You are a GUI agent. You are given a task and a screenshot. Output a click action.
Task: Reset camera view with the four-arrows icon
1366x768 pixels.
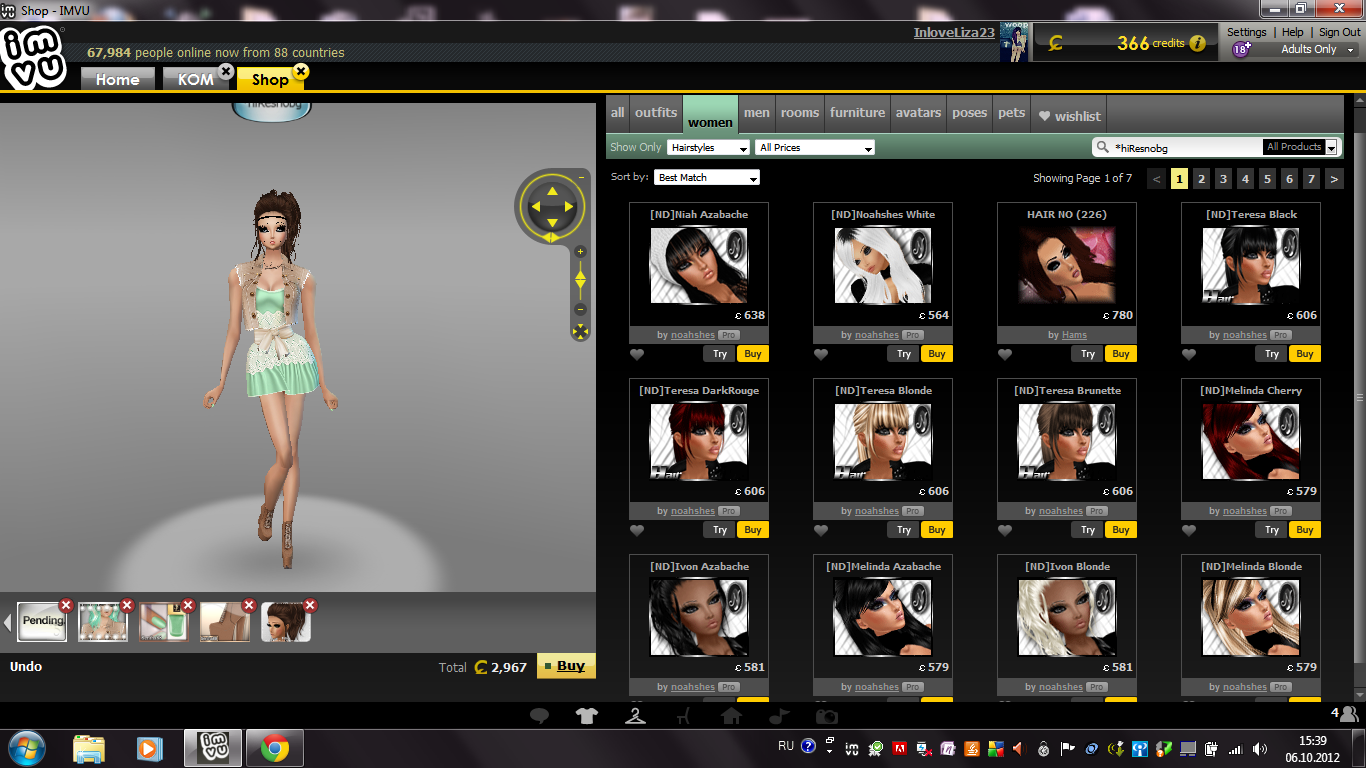(x=580, y=331)
